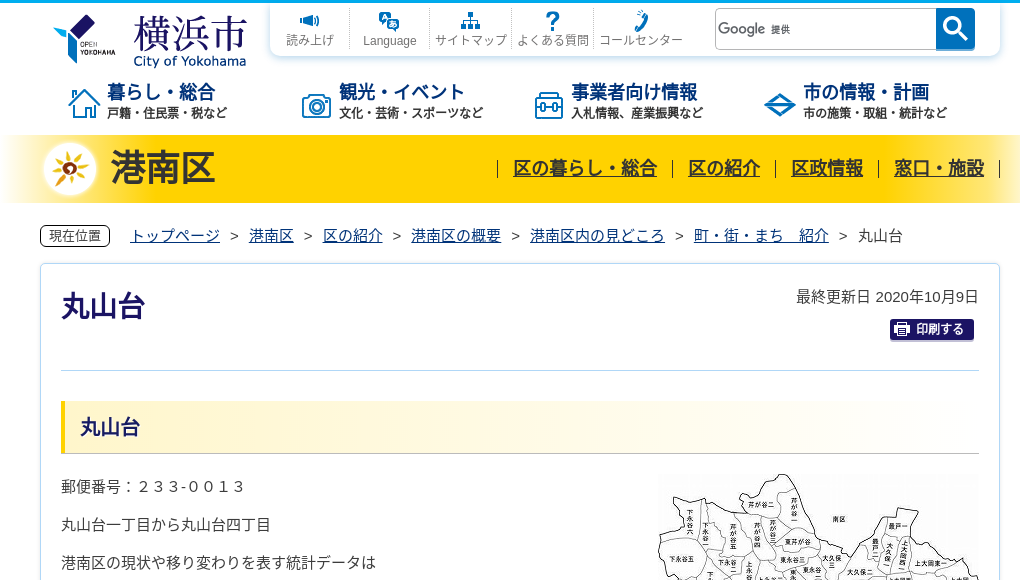The width and height of the screenshot is (1020, 580).
Task: Select the 区の紹介 navigation item
Action: (723, 169)
